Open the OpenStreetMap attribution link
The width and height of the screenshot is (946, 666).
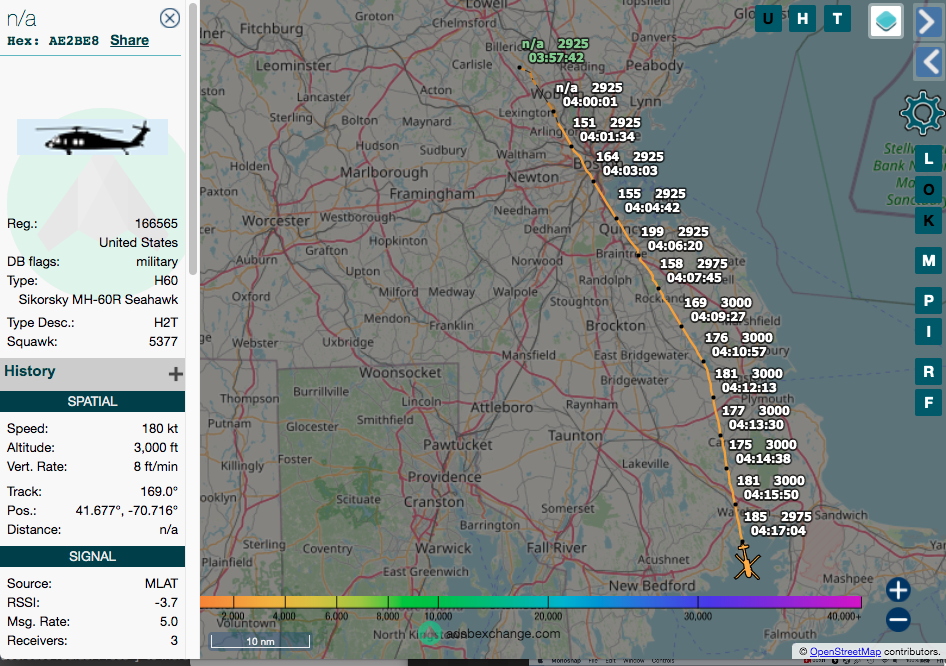[845, 652]
